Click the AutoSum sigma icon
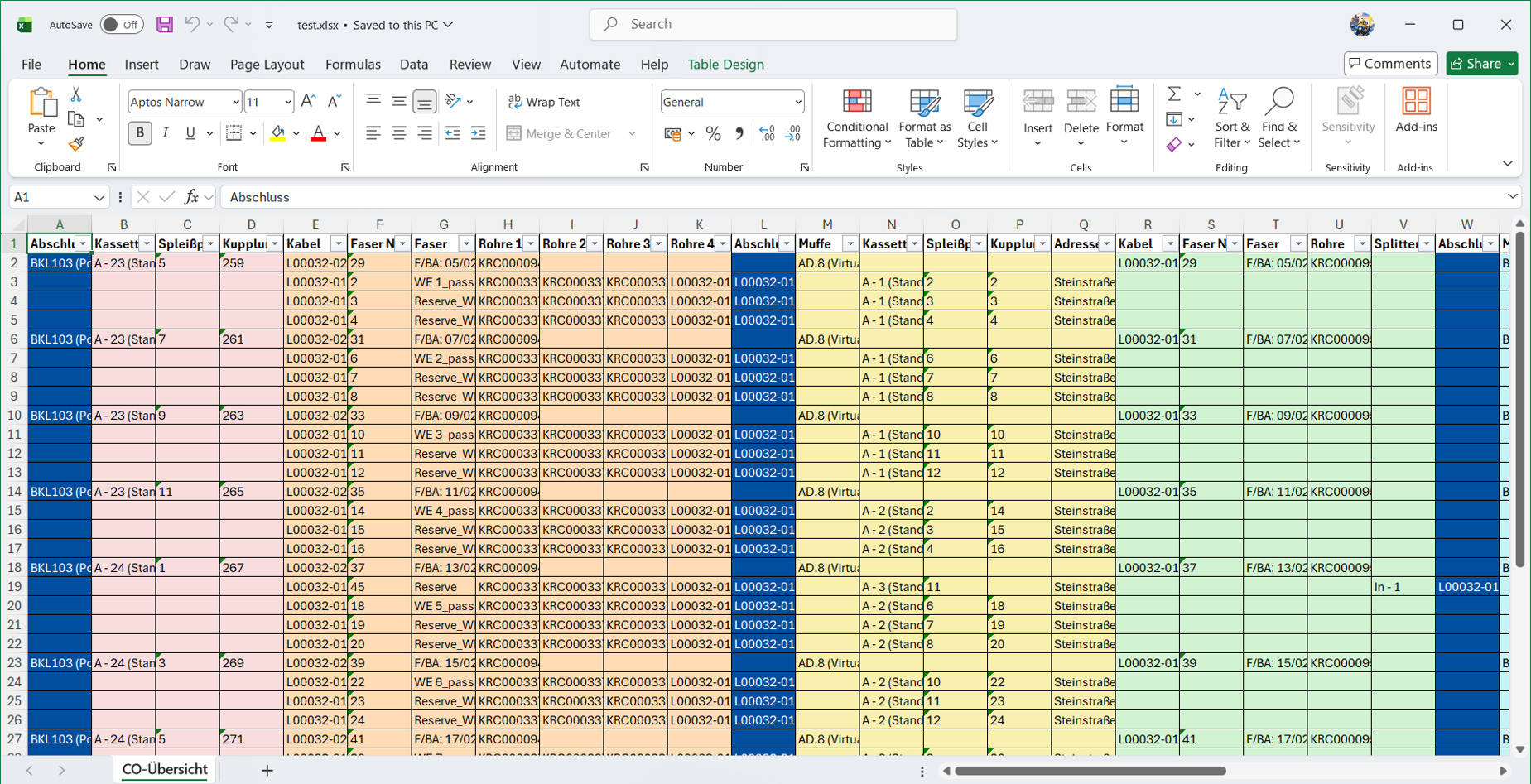The width and height of the screenshot is (1531, 784). [1174, 94]
